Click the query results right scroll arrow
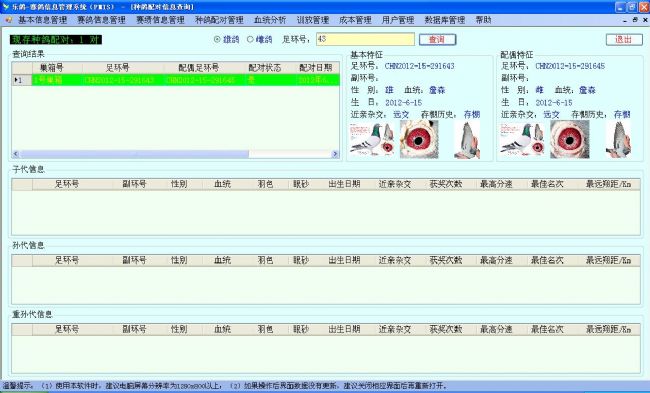 pyautogui.click(x=335, y=154)
